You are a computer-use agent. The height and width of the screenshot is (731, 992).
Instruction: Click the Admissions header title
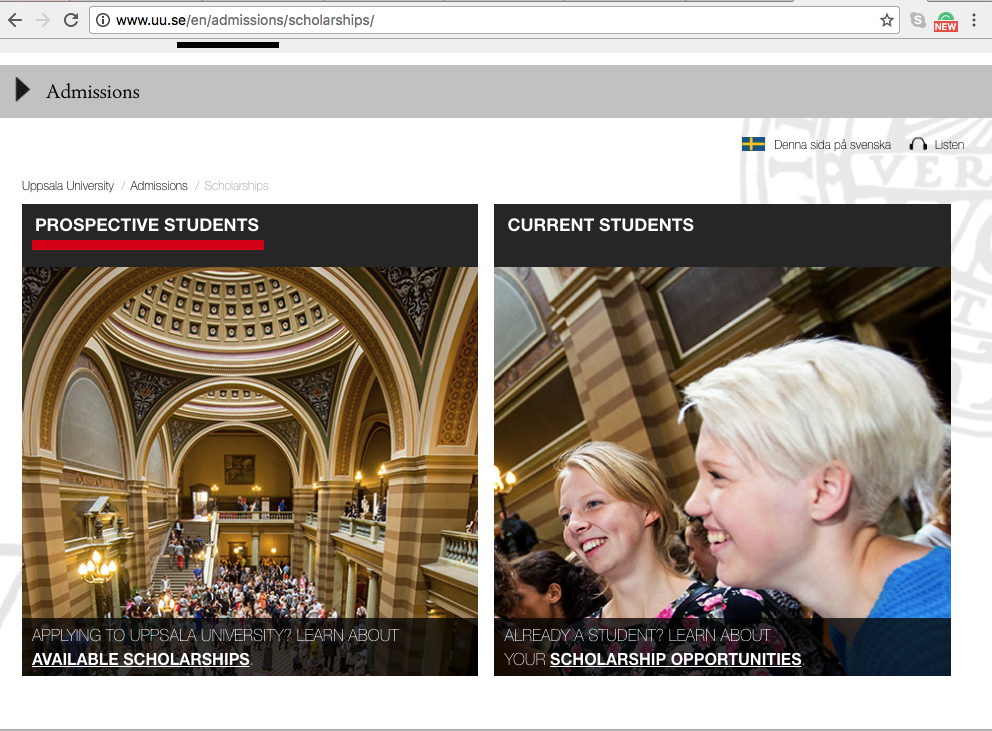[93, 92]
